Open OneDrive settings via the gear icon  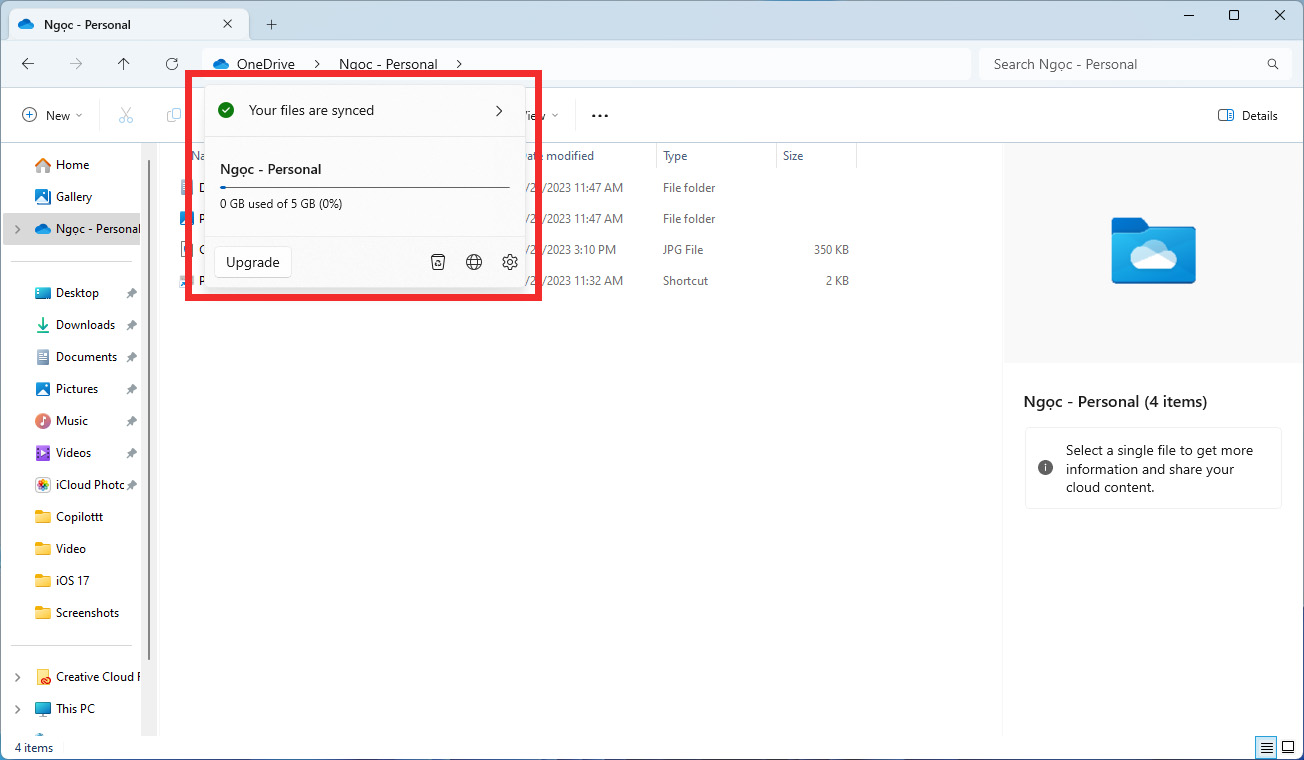510,262
